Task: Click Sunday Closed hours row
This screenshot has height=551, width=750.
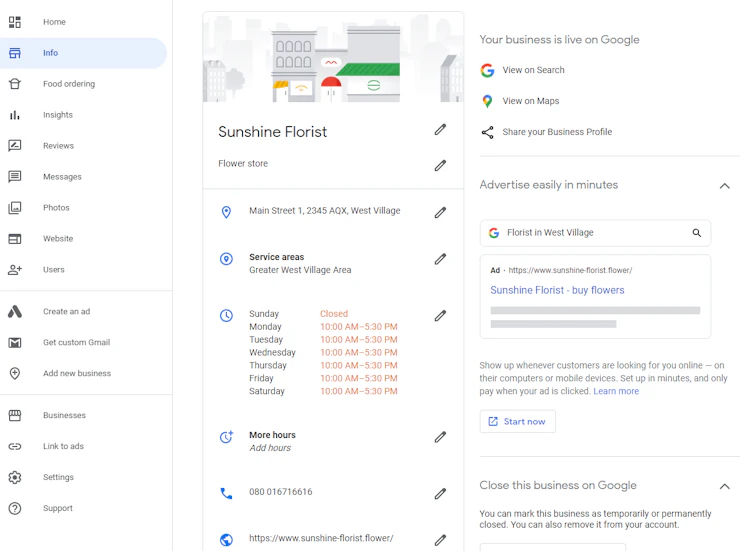Action: pos(298,314)
